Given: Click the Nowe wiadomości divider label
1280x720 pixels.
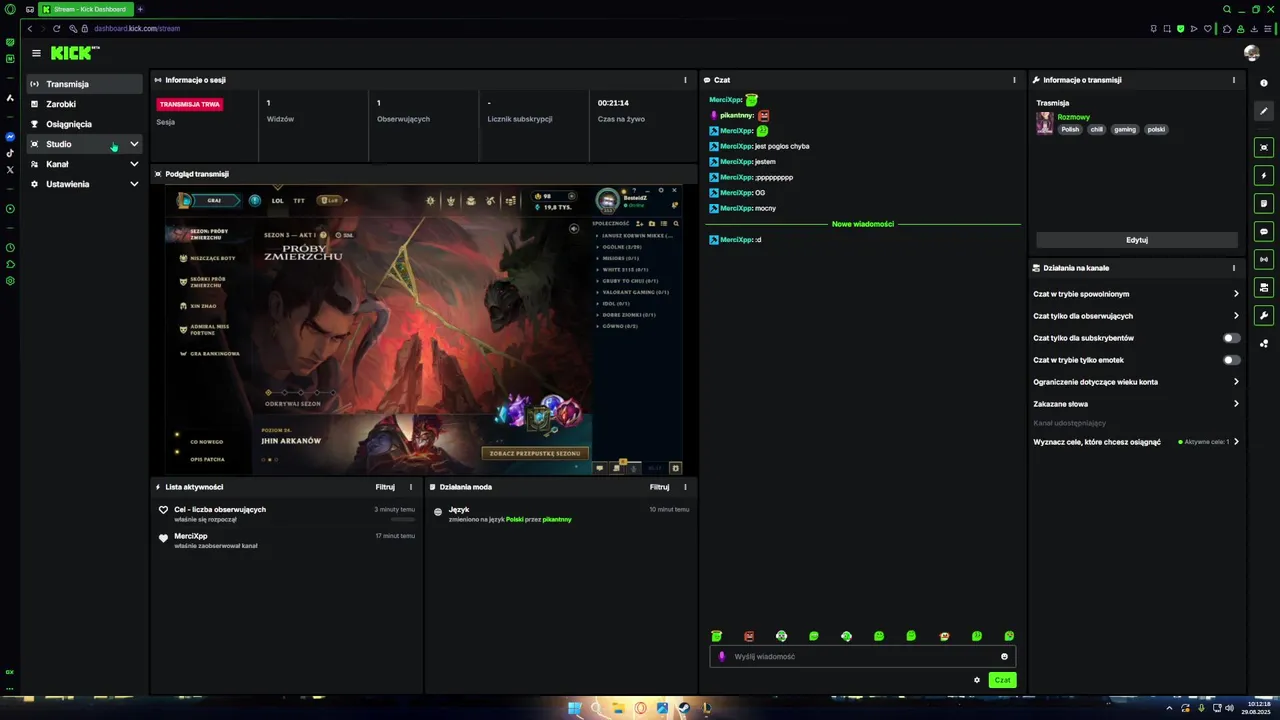Looking at the screenshot, I should pos(863,224).
